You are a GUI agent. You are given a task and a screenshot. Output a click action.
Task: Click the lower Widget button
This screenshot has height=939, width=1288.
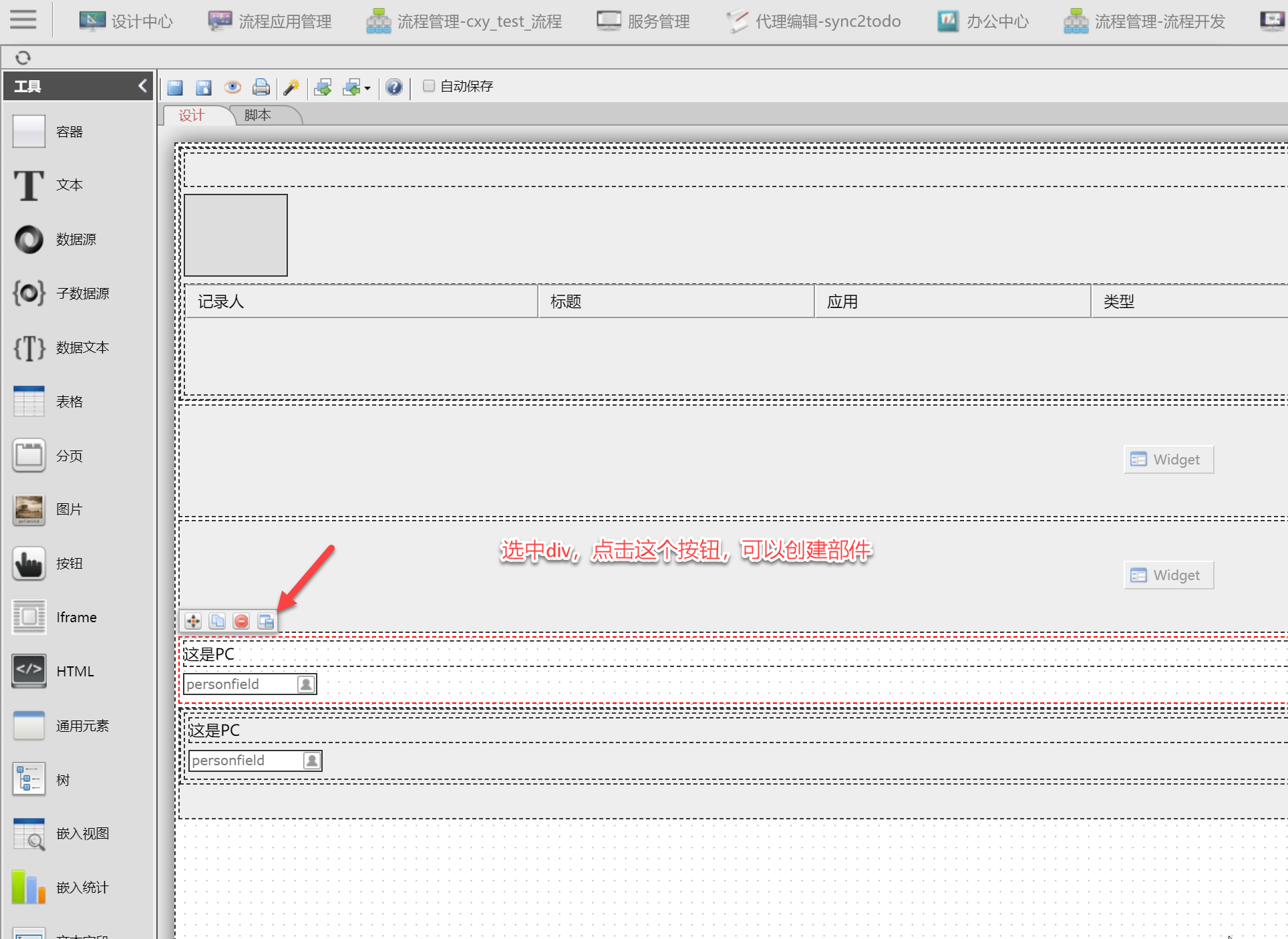click(x=1168, y=575)
